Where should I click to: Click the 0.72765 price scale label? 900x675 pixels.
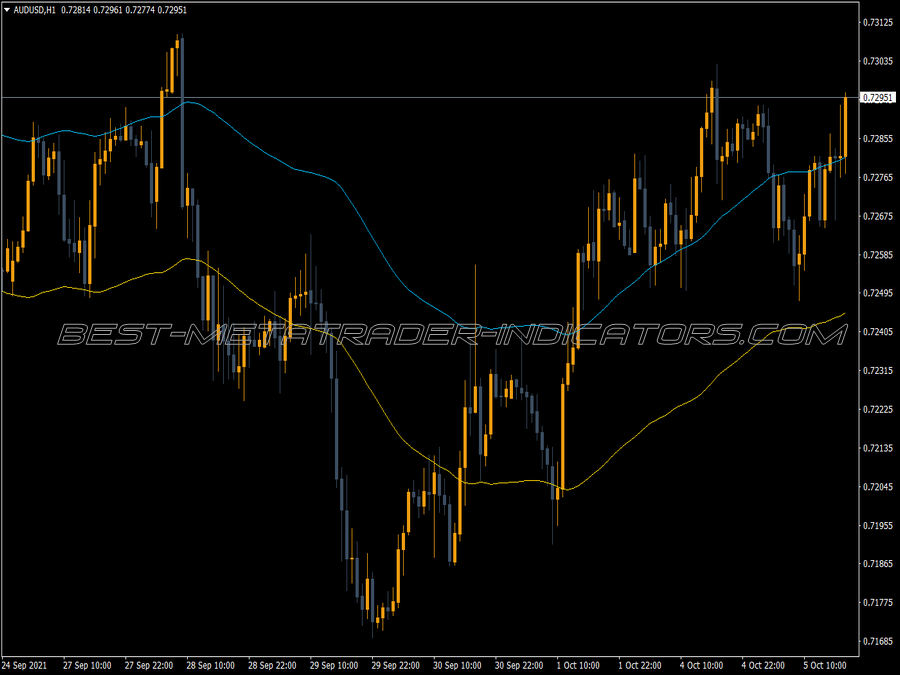(878, 177)
